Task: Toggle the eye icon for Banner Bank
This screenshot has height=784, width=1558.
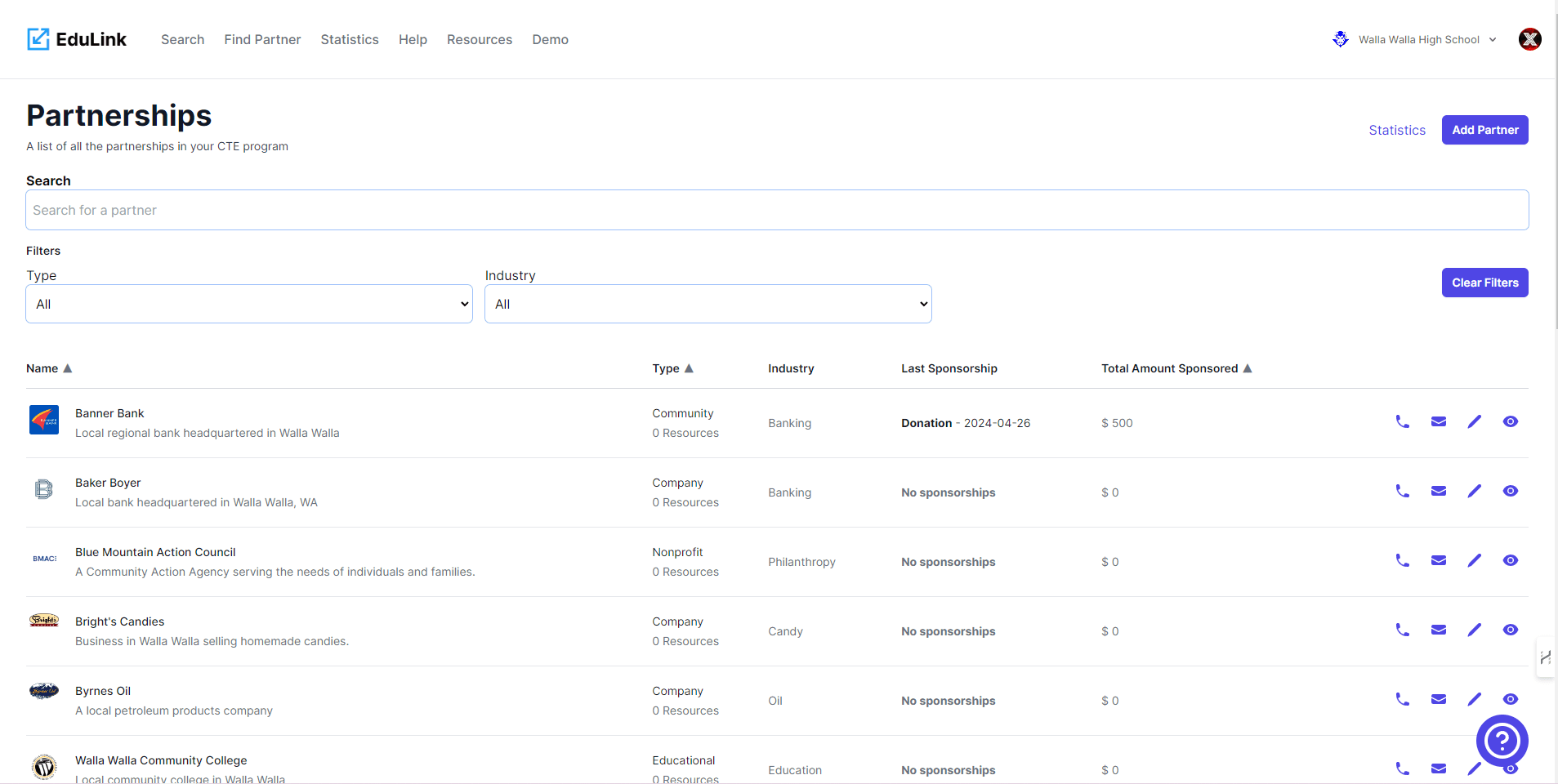Action: pos(1510,422)
